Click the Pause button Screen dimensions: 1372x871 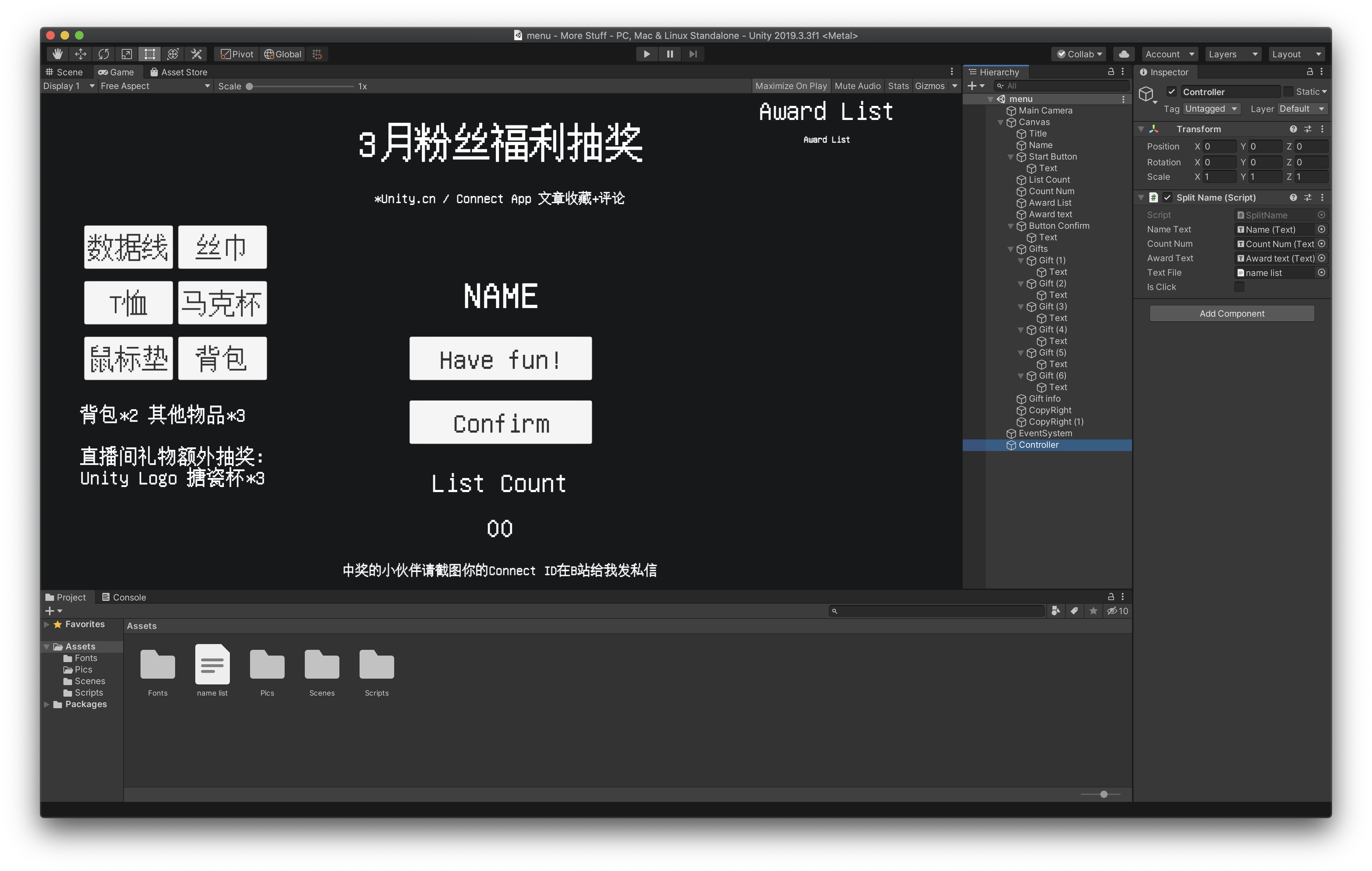pyautogui.click(x=669, y=54)
